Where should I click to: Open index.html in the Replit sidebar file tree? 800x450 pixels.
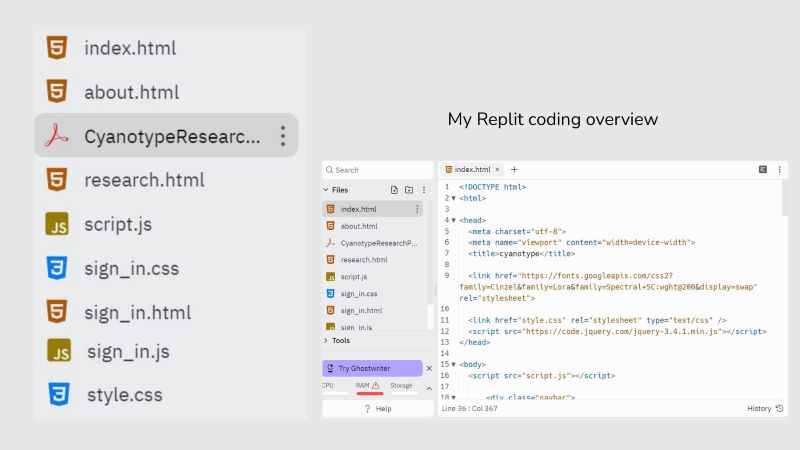pyautogui.click(x=372, y=209)
